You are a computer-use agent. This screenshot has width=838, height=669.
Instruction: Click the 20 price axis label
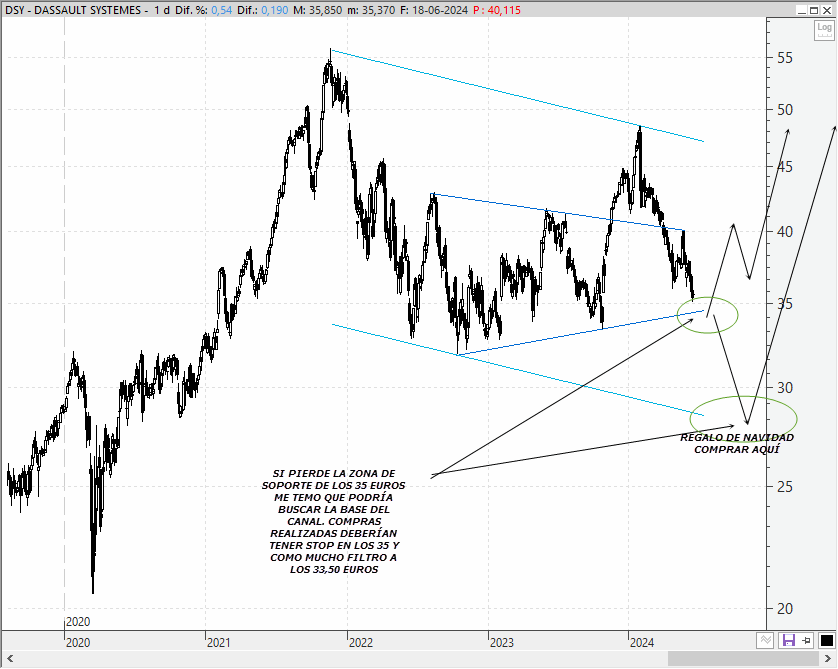(x=785, y=608)
